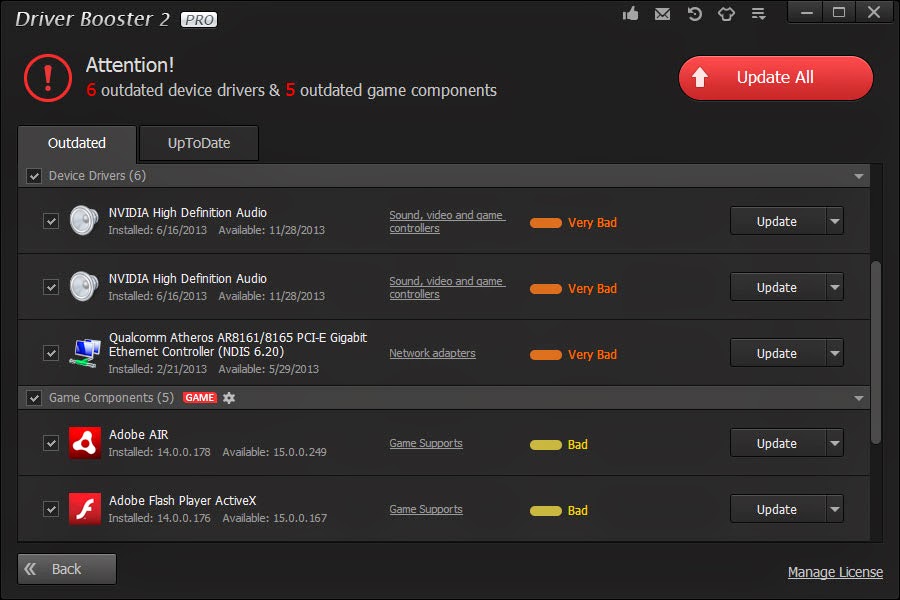Click the first NVIDIA audio speaker icon
The height and width of the screenshot is (600, 900).
pyautogui.click(x=84, y=220)
